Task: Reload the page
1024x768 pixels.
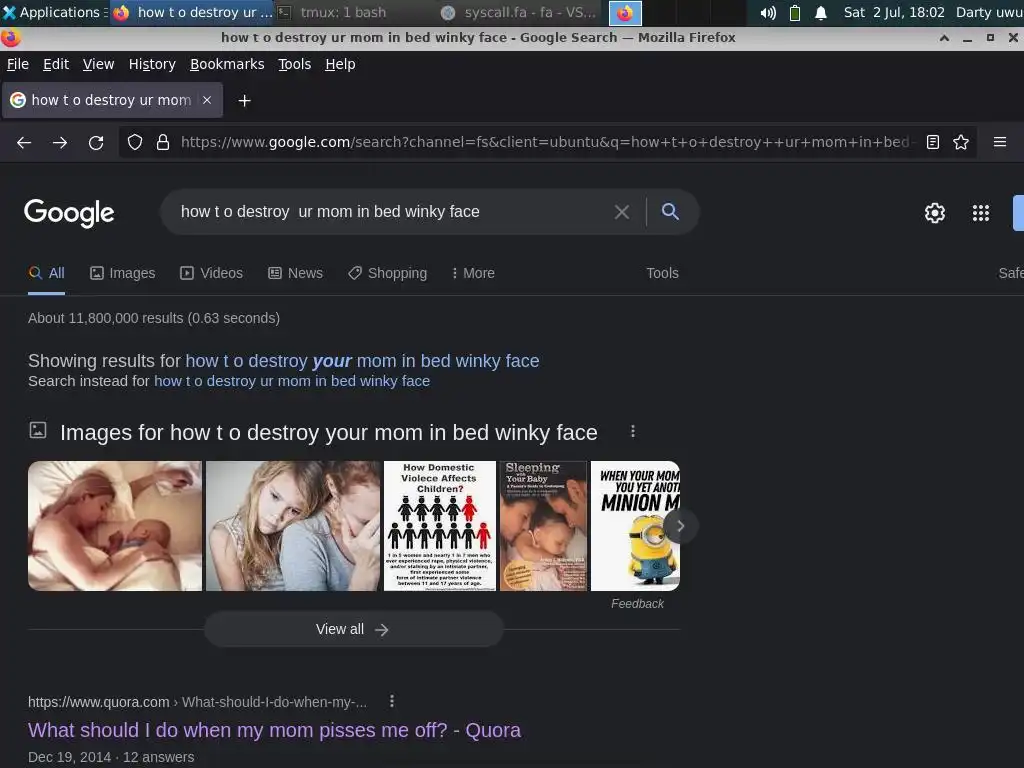Action: [x=96, y=142]
